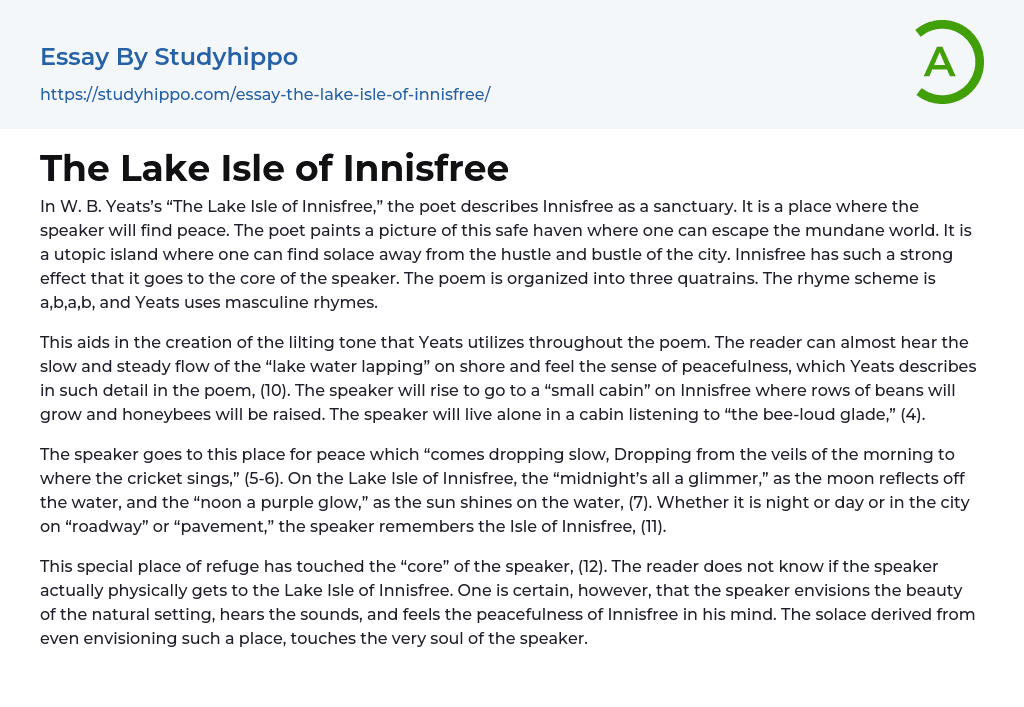Click the title "The Lake Isle of Innisfree"
Image resolution: width=1024 pixels, height=707 pixels.
tap(275, 167)
